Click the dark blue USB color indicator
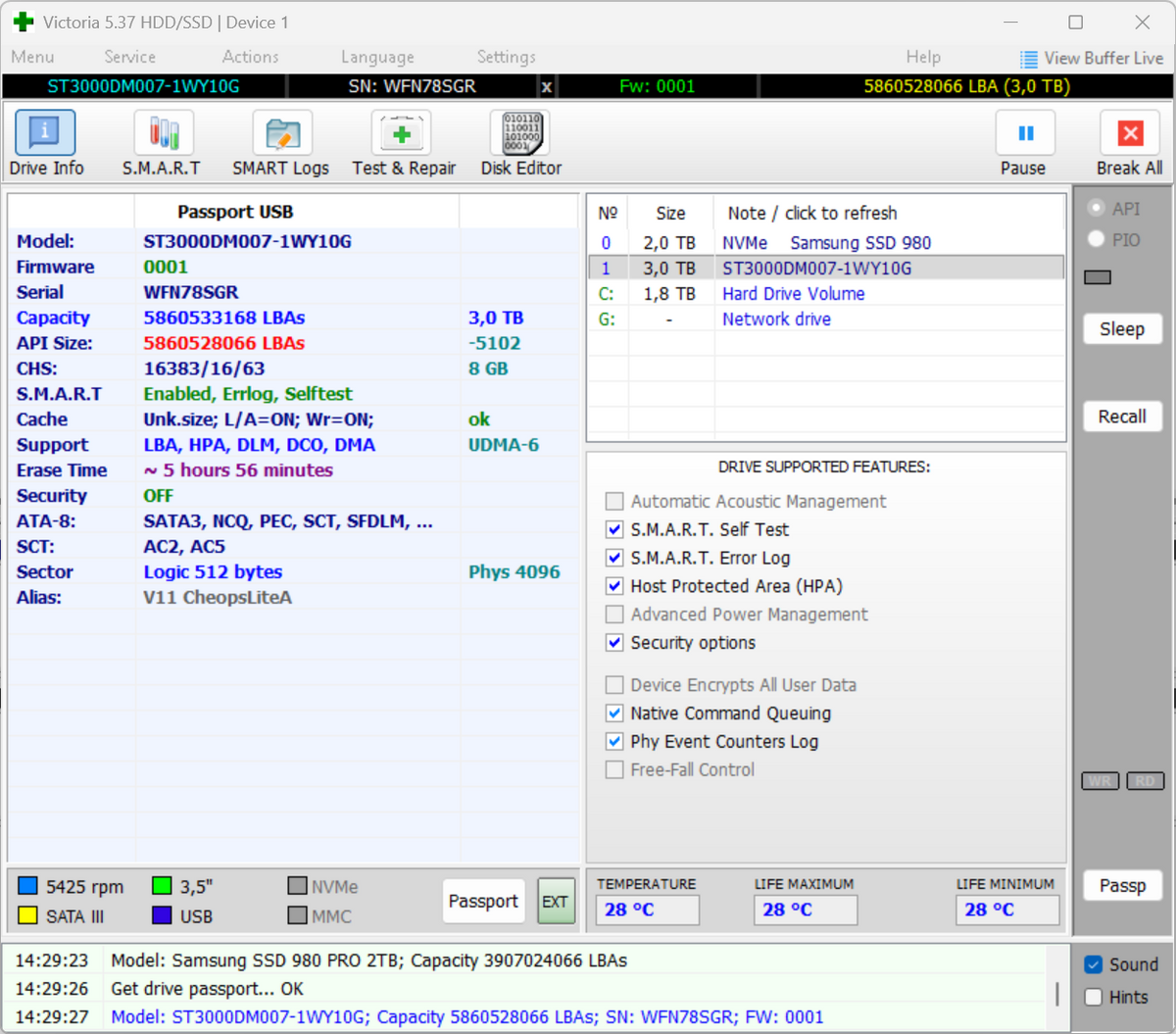Screen dimensions: 1176x1034 [x=162, y=915]
